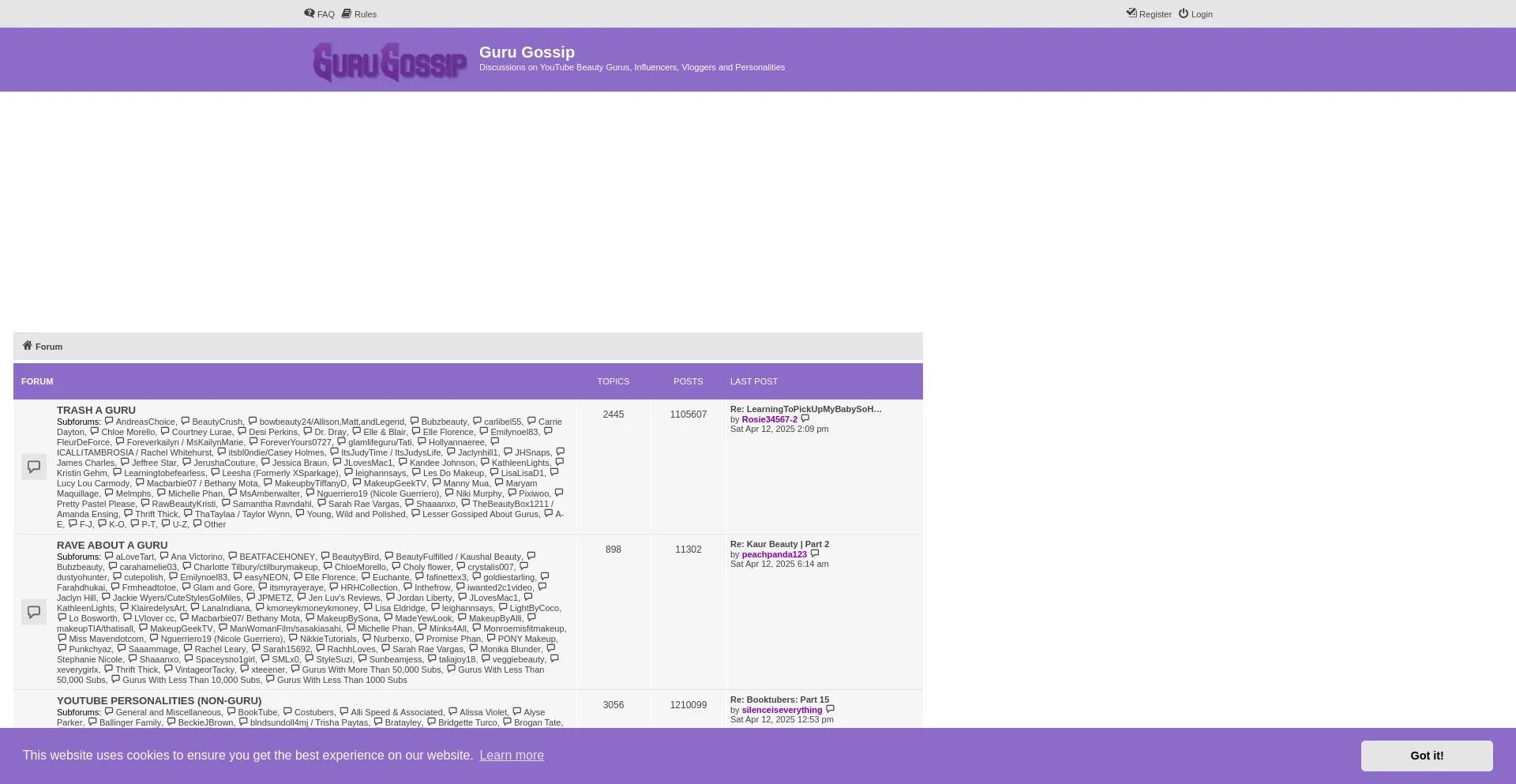
Task: Click the 2445 topics count
Action: pos(614,415)
